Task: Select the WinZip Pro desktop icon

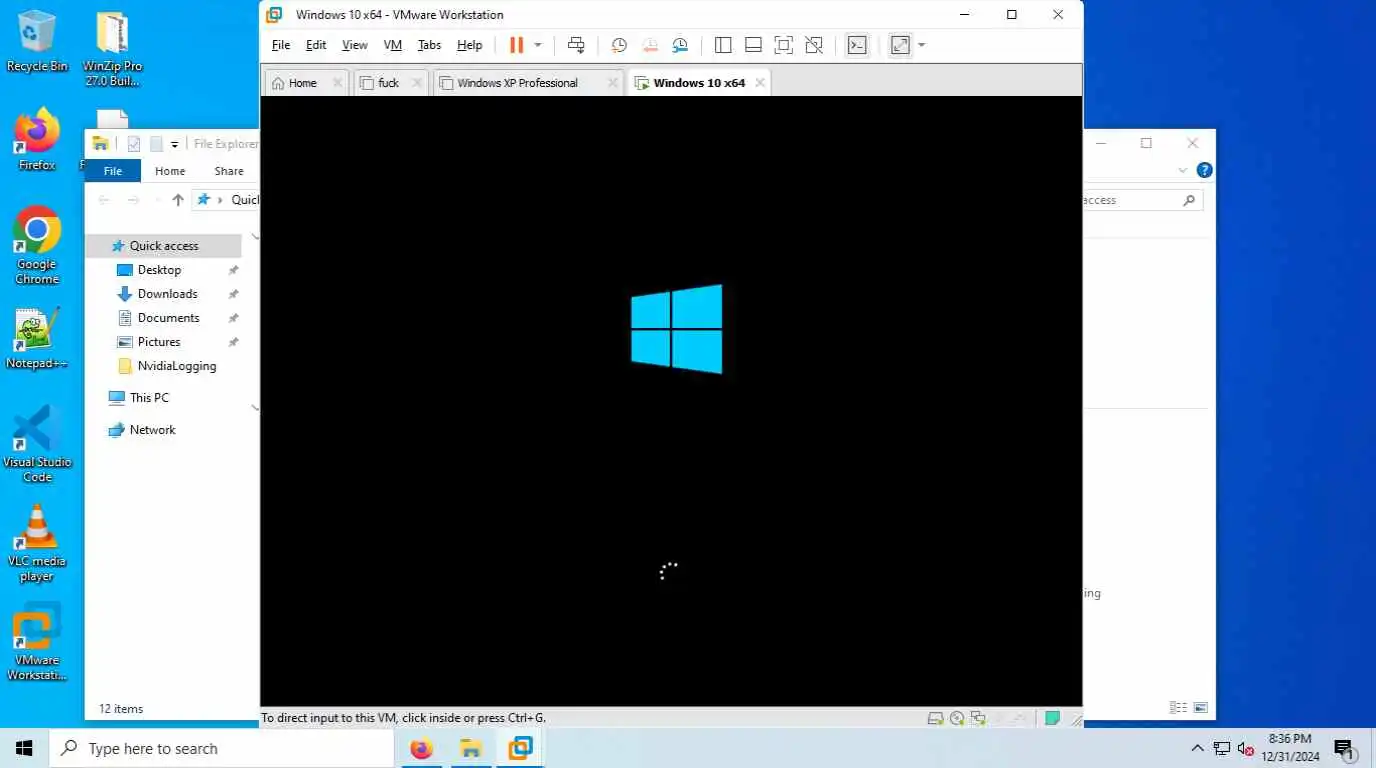Action: [113, 49]
